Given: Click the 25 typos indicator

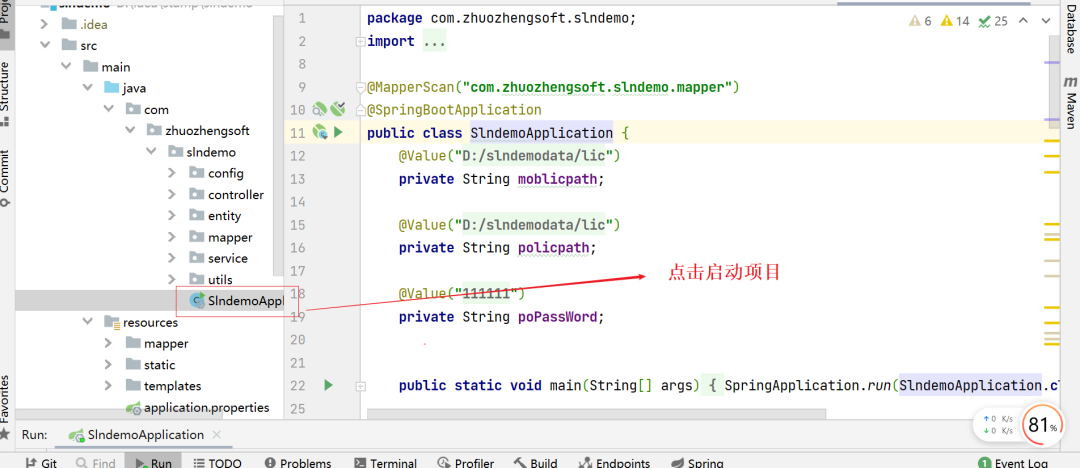Looking at the screenshot, I should click(x=993, y=21).
